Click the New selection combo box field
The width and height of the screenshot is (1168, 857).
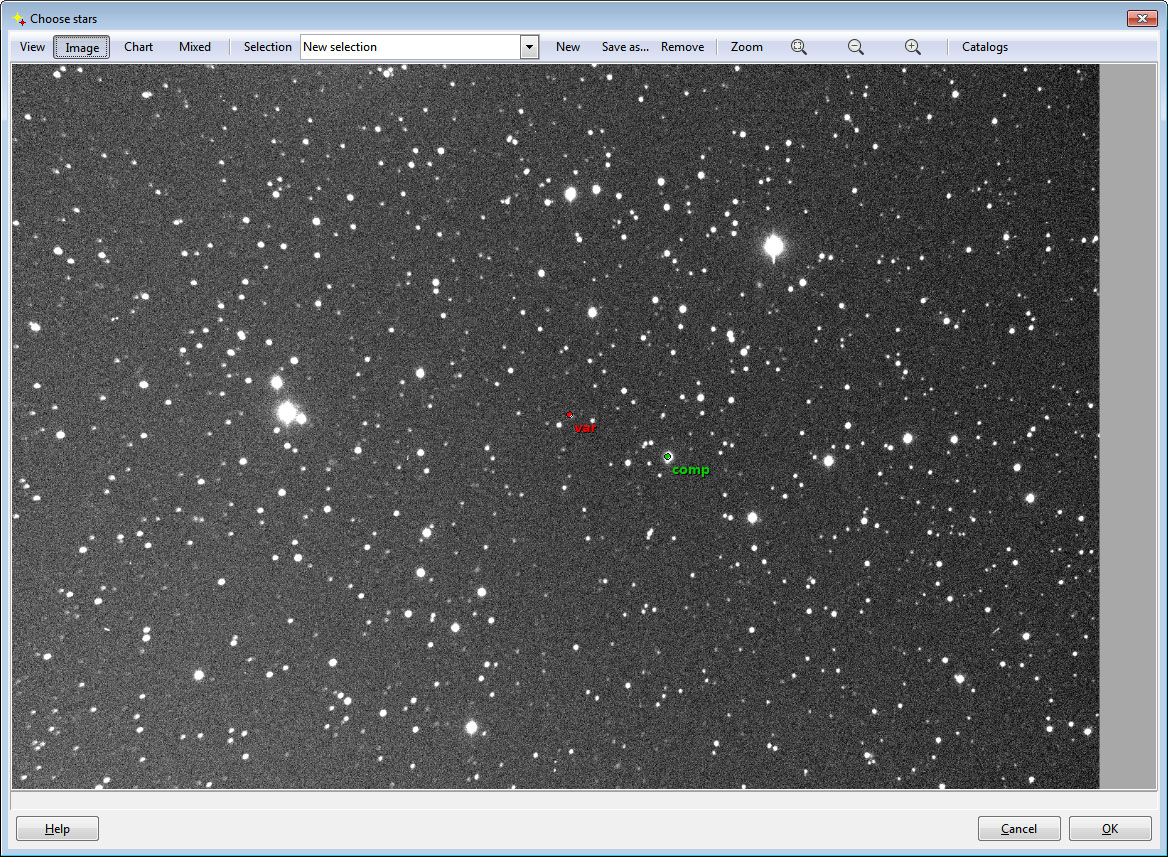coord(410,47)
